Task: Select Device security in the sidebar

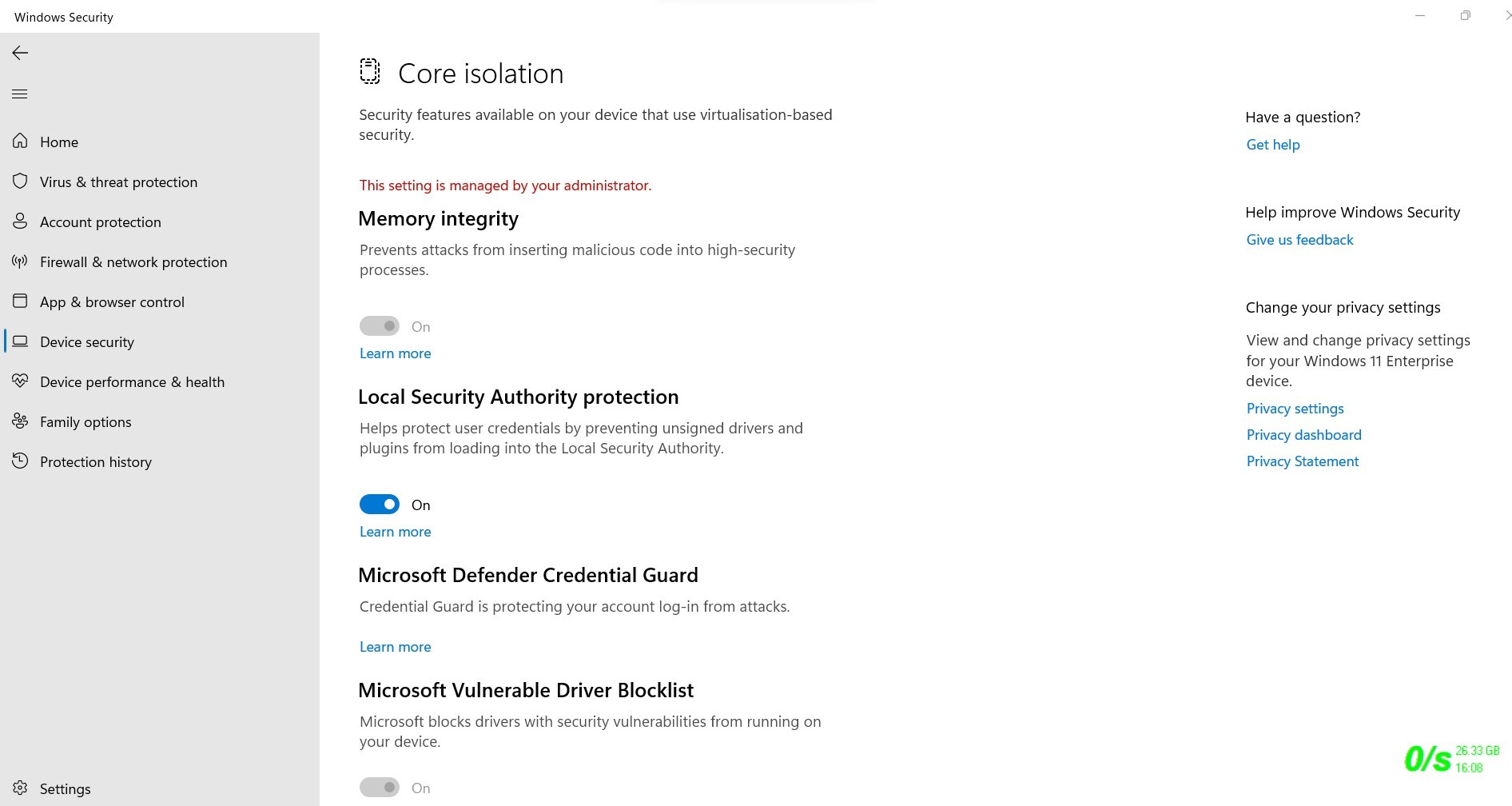Action: pyautogui.click(x=87, y=342)
